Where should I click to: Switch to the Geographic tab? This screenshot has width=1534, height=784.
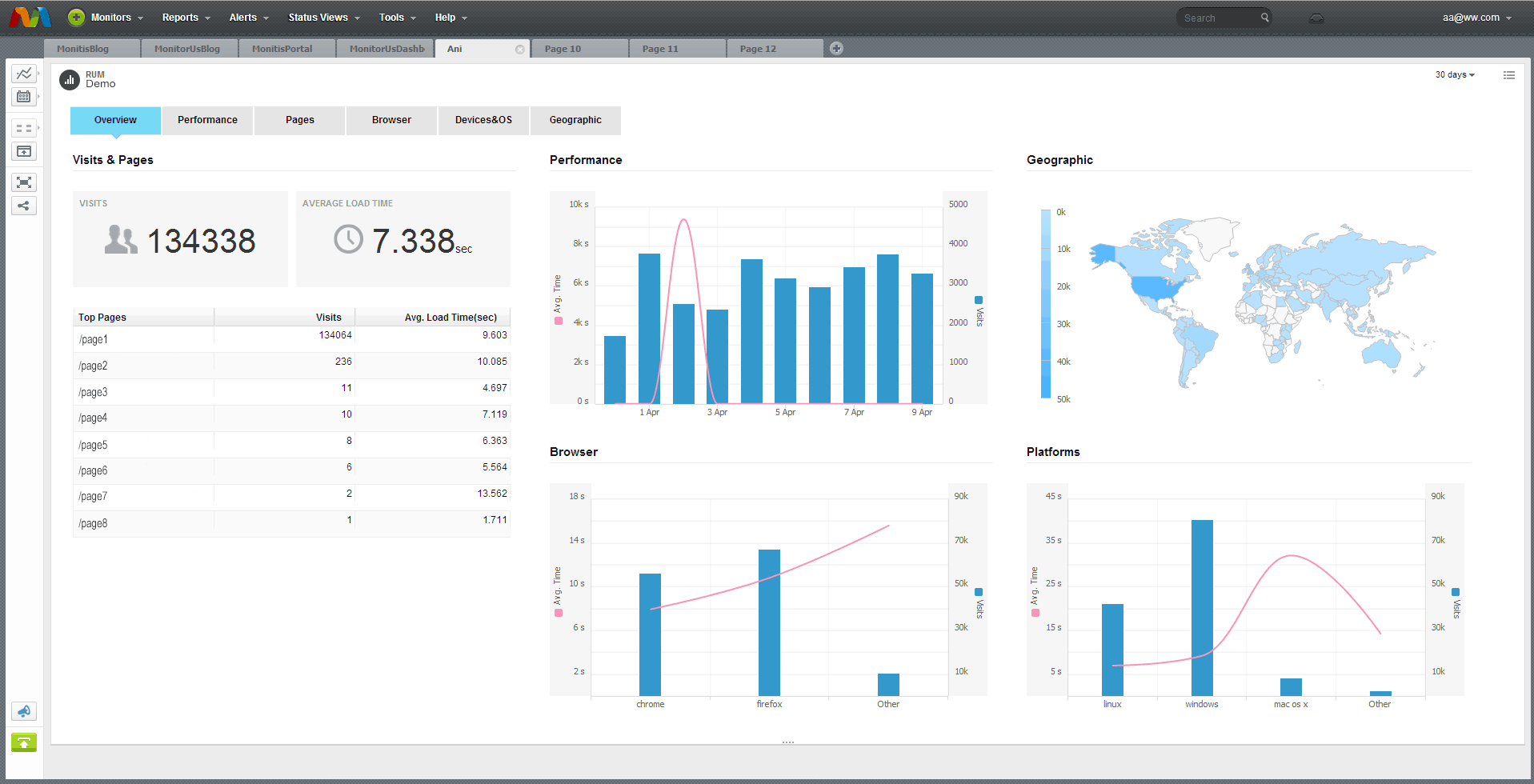(575, 120)
